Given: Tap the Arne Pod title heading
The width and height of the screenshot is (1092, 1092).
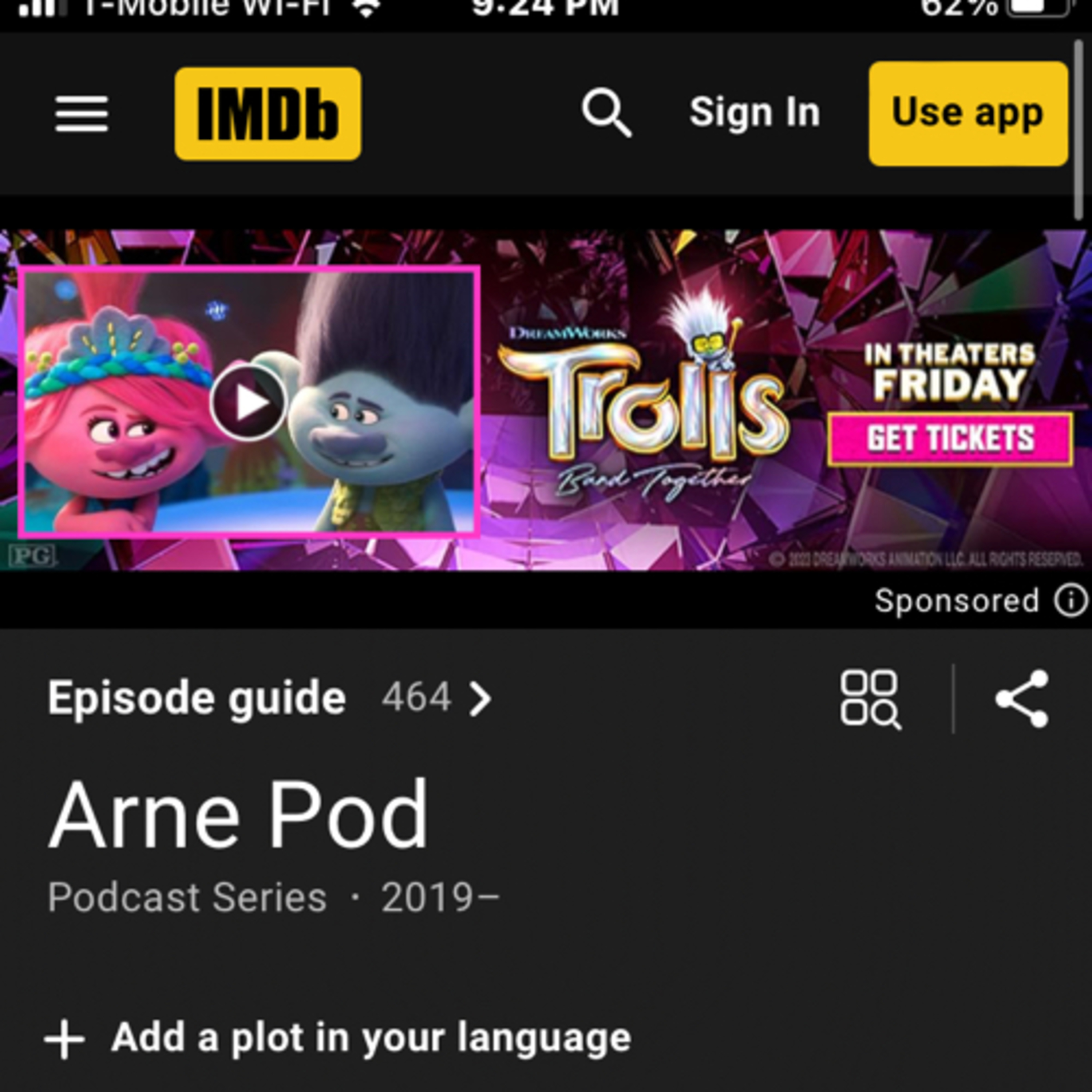Looking at the screenshot, I should pos(238,814).
